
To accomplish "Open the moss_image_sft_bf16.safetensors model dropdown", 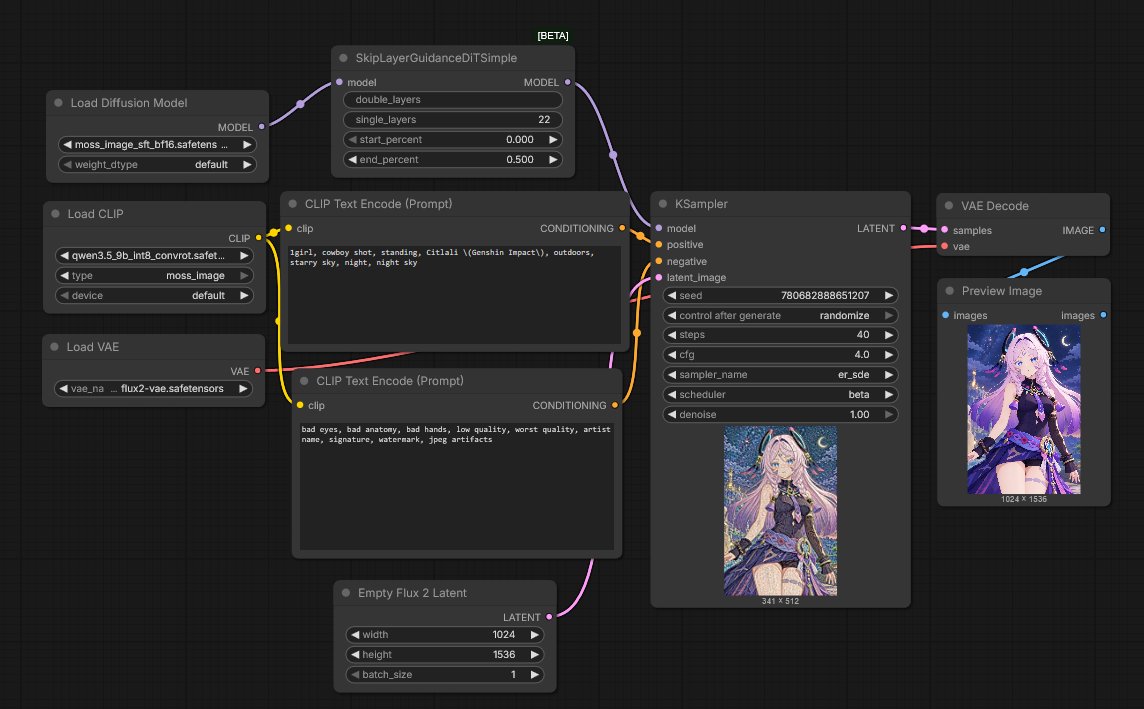I will coord(157,144).
